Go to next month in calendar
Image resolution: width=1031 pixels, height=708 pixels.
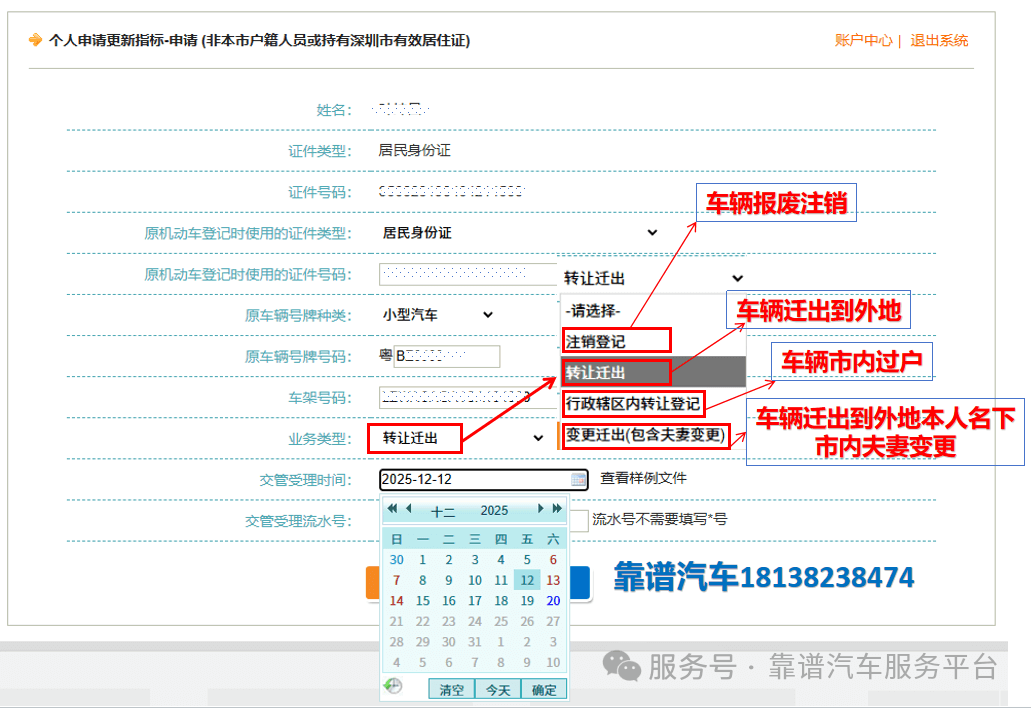click(x=541, y=509)
